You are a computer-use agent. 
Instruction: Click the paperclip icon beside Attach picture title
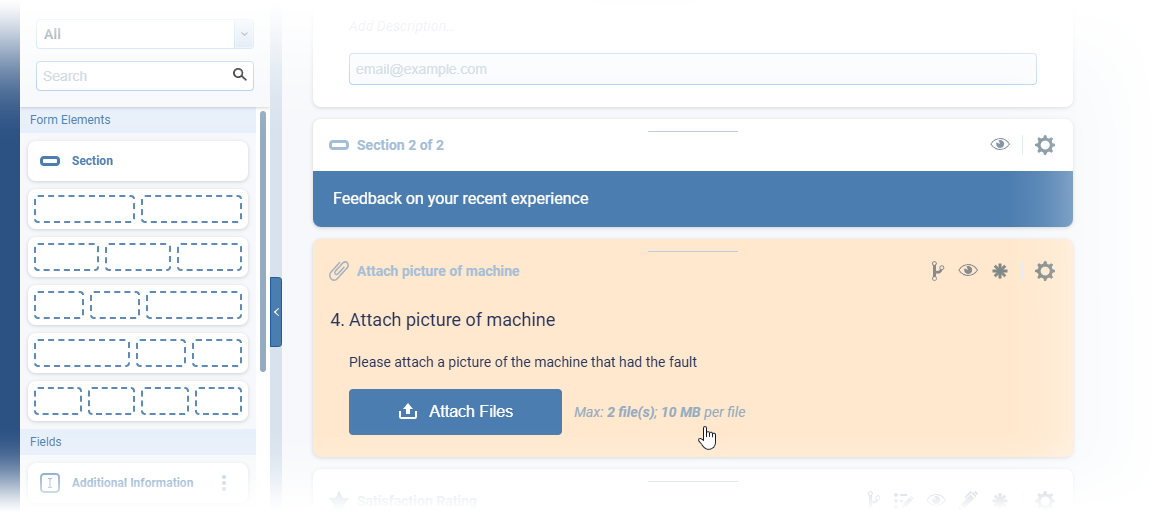pyautogui.click(x=339, y=271)
